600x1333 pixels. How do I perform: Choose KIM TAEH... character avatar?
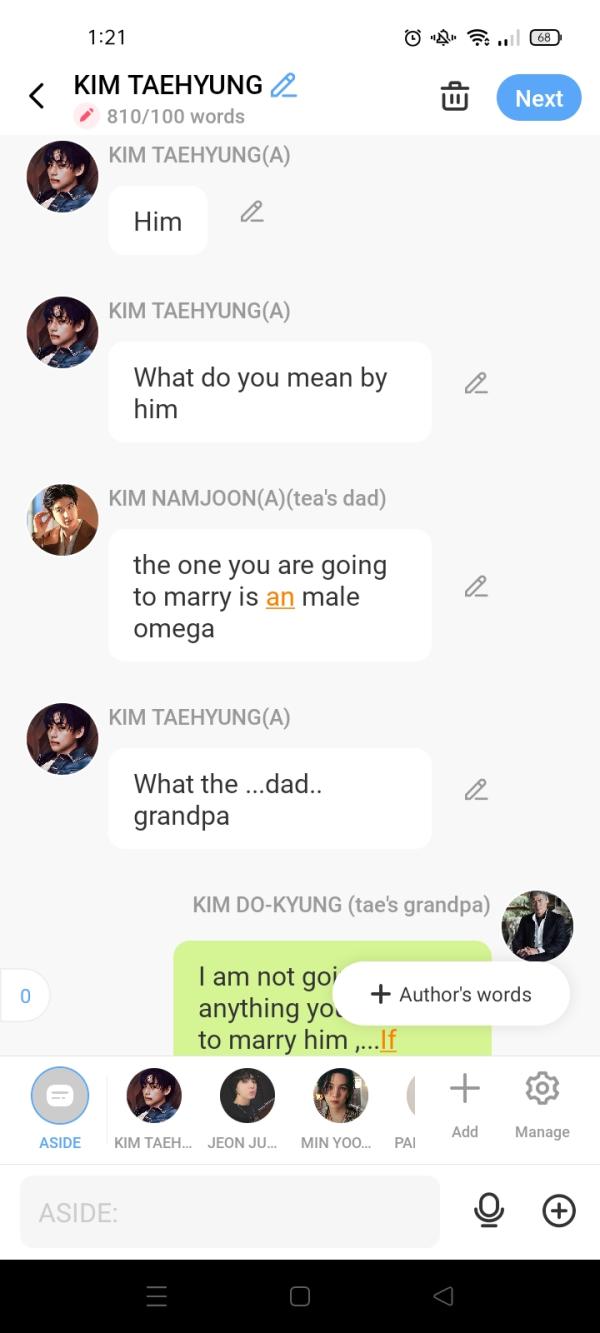(154, 1097)
